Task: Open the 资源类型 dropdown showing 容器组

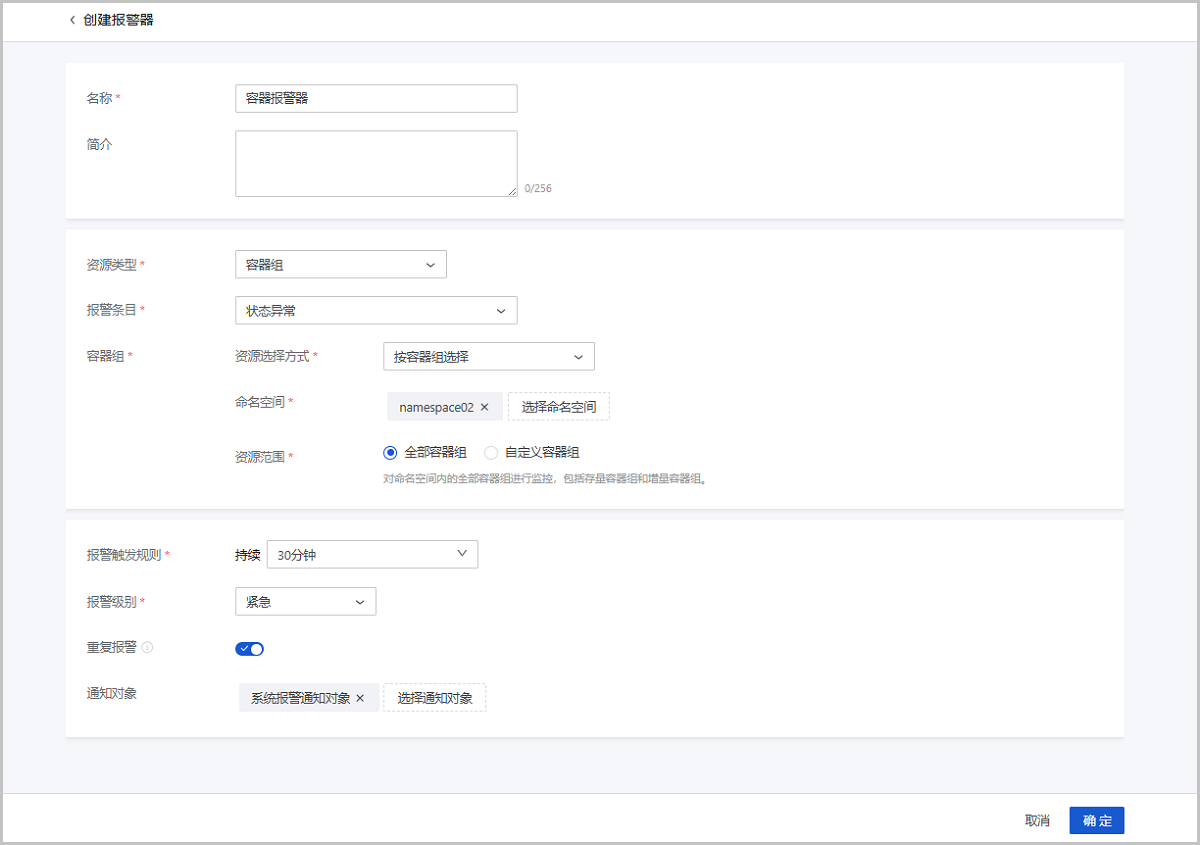Action: click(x=341, y=264)
